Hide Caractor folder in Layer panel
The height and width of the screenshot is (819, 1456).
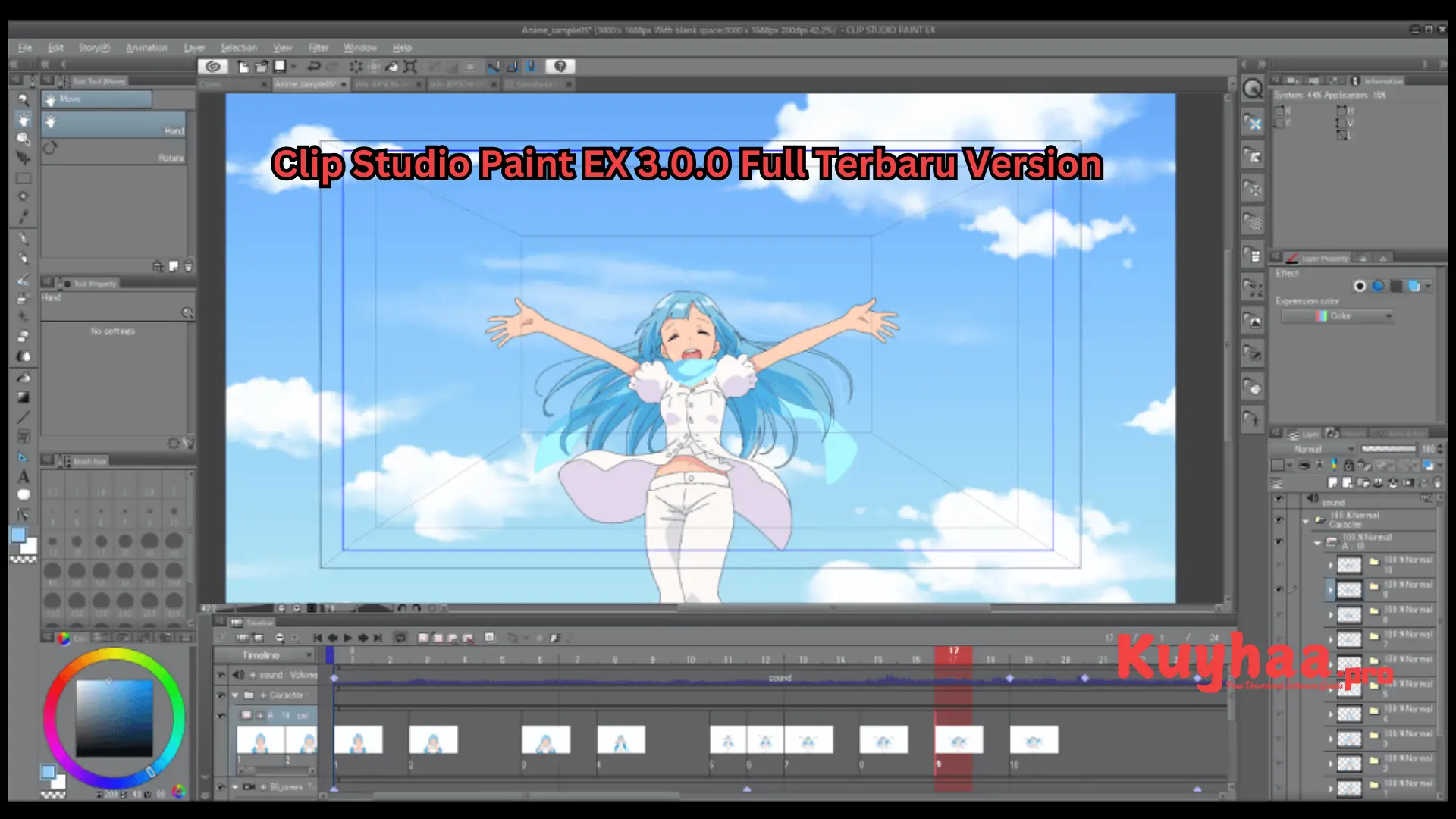pos(1279,519)
